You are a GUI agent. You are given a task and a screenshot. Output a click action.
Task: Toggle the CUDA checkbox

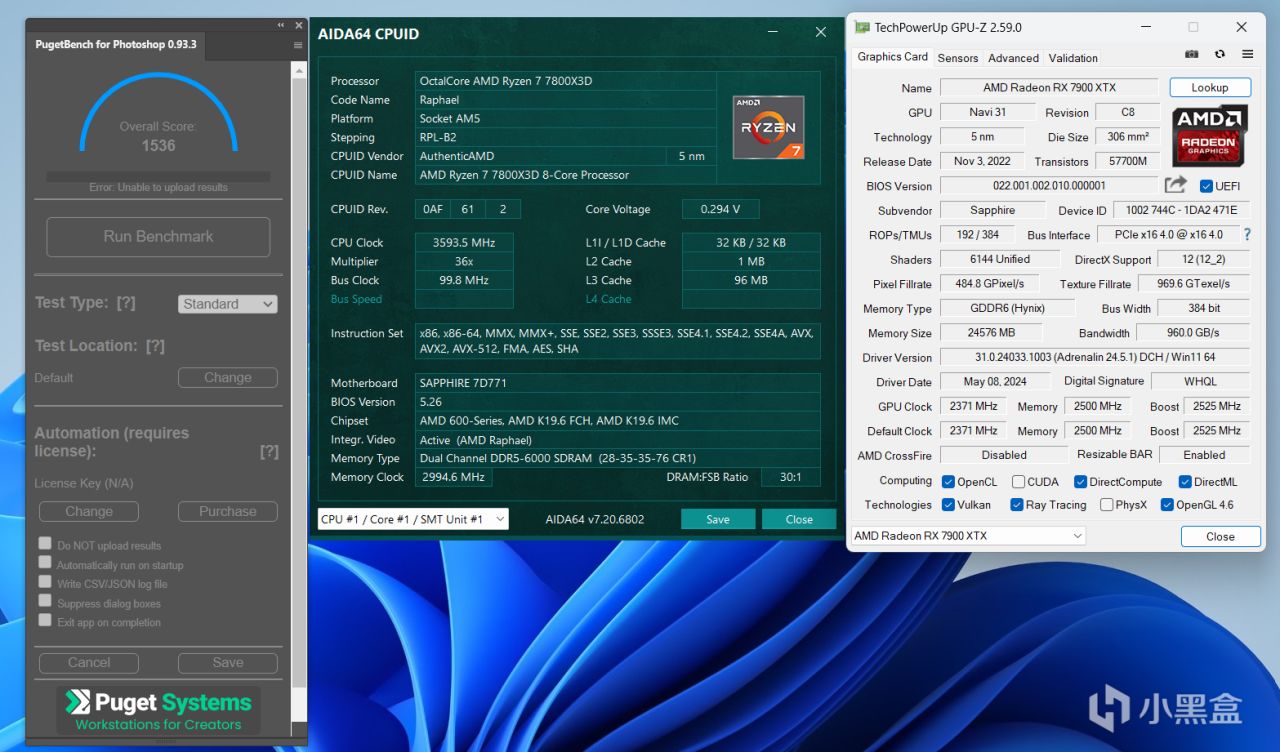coord(1018,482)
